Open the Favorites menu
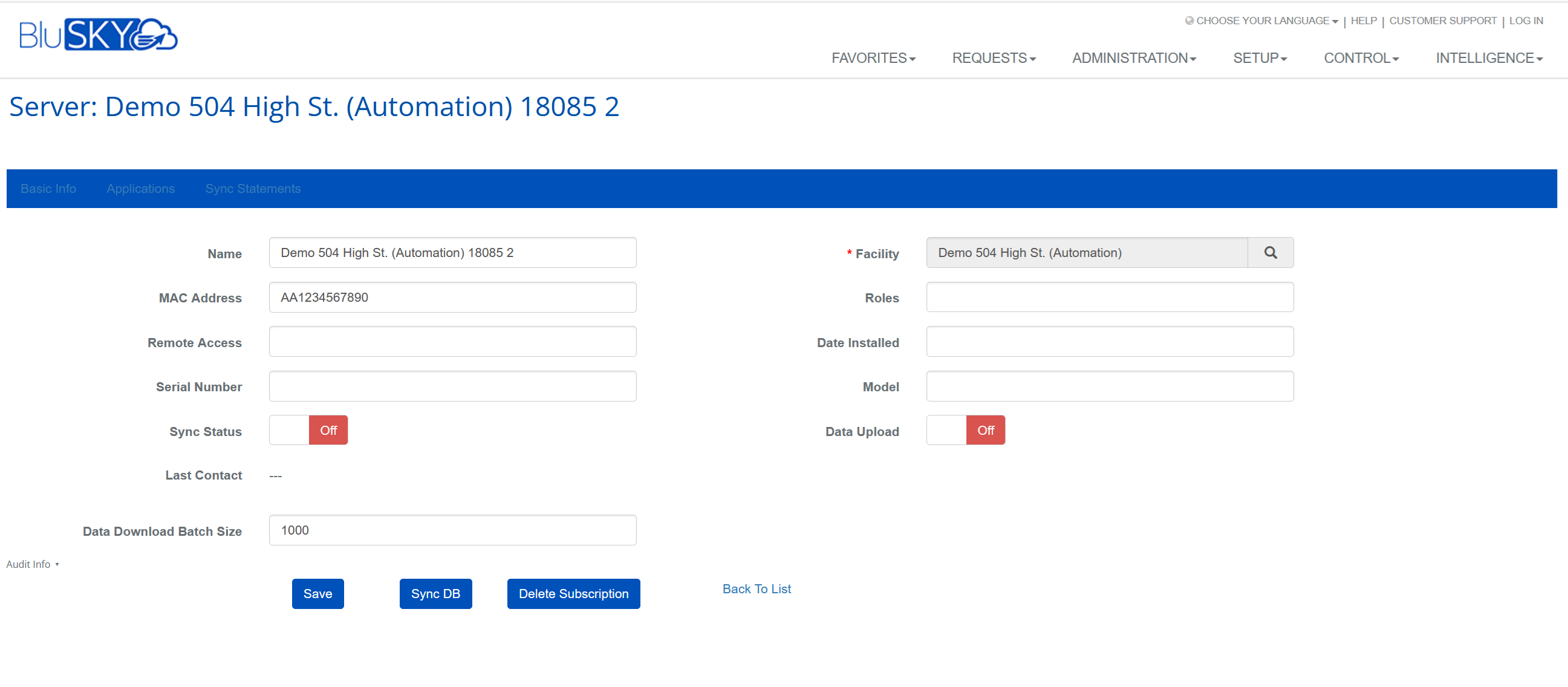 873,58
